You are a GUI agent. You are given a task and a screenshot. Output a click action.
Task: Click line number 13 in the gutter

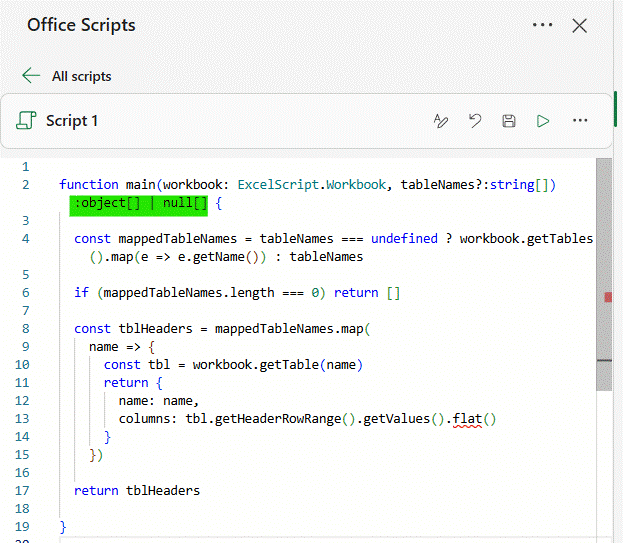pyautogui.click(x=22, y=419)
